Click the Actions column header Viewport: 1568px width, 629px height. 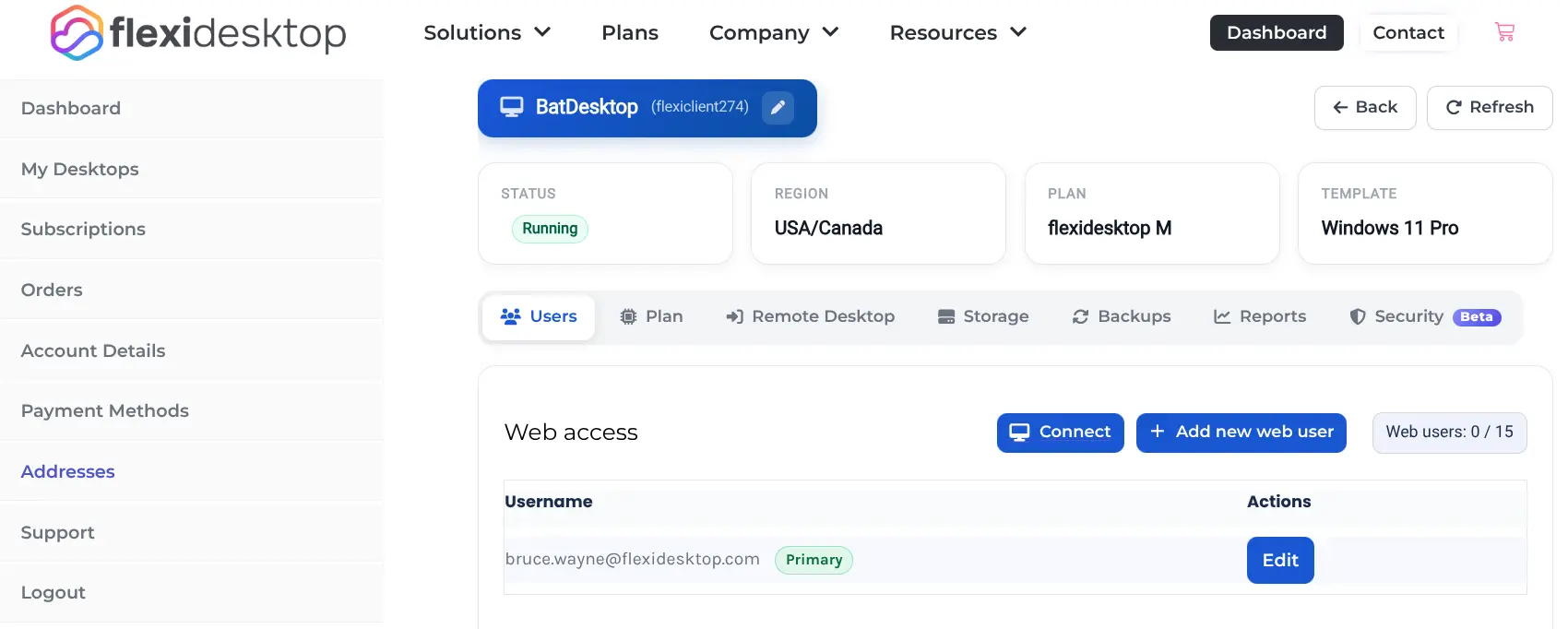[1278, 502]
